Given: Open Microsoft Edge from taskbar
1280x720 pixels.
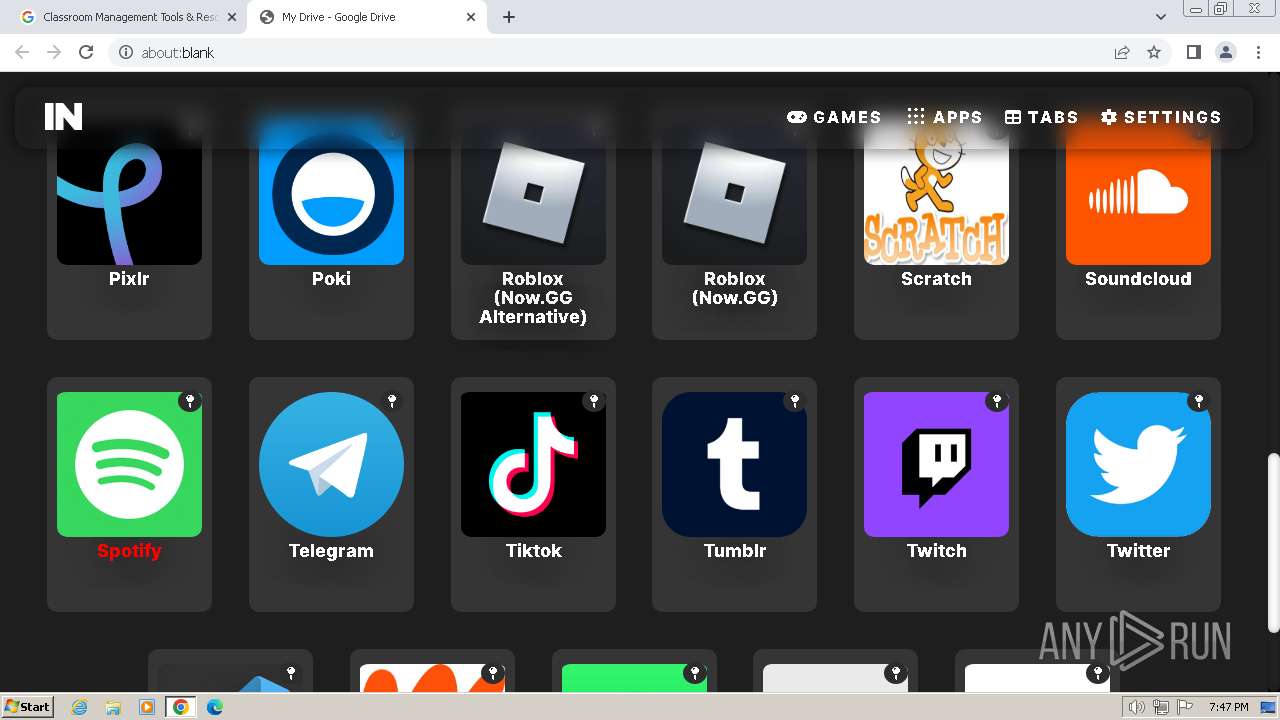Looking at the screenshot, I should click(x=215, y=707).
